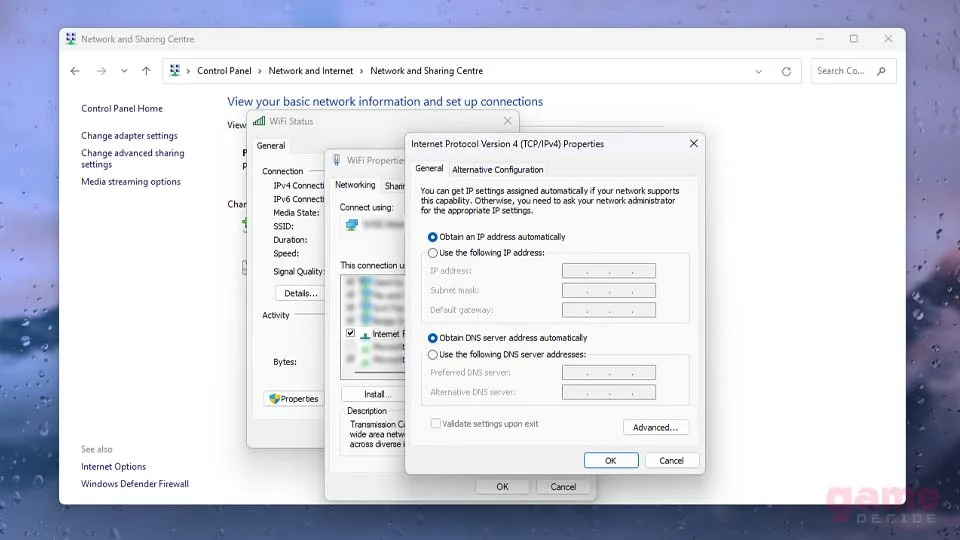960x540 pixels.
Task: Click Internet Protocol network item icon
Action: [x=365, y=335]
